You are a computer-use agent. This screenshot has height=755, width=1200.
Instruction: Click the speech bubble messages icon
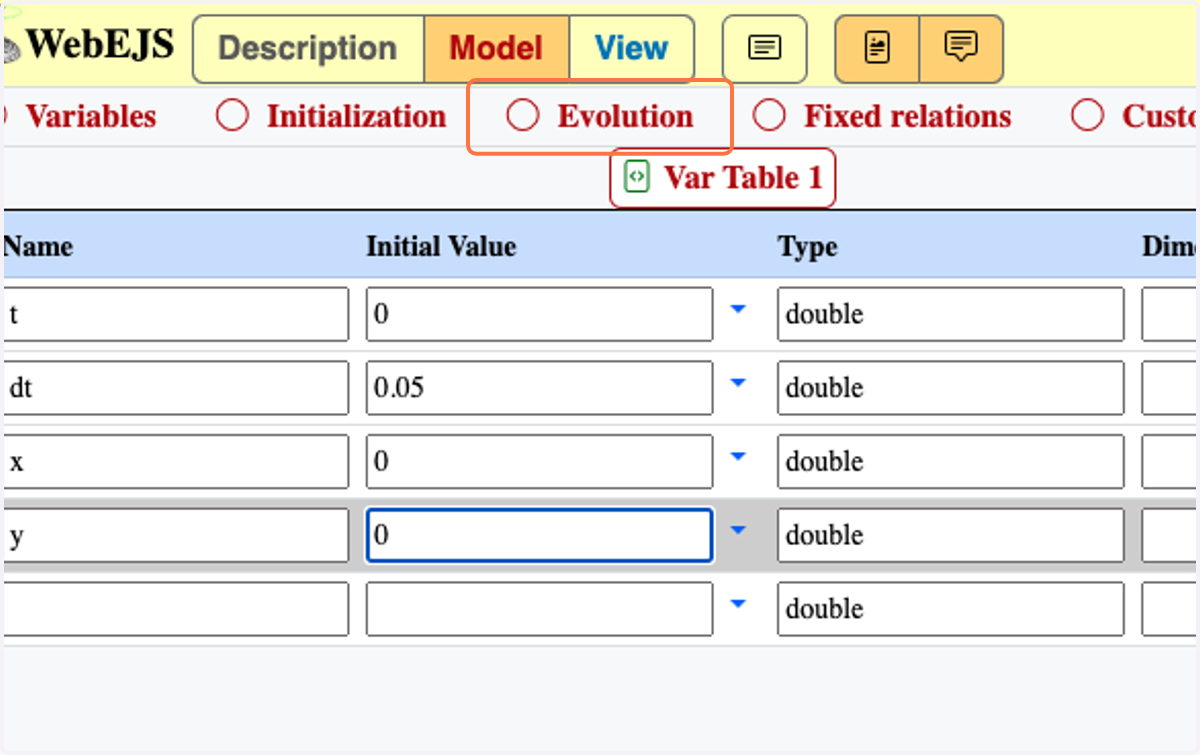tap(961, 48)
